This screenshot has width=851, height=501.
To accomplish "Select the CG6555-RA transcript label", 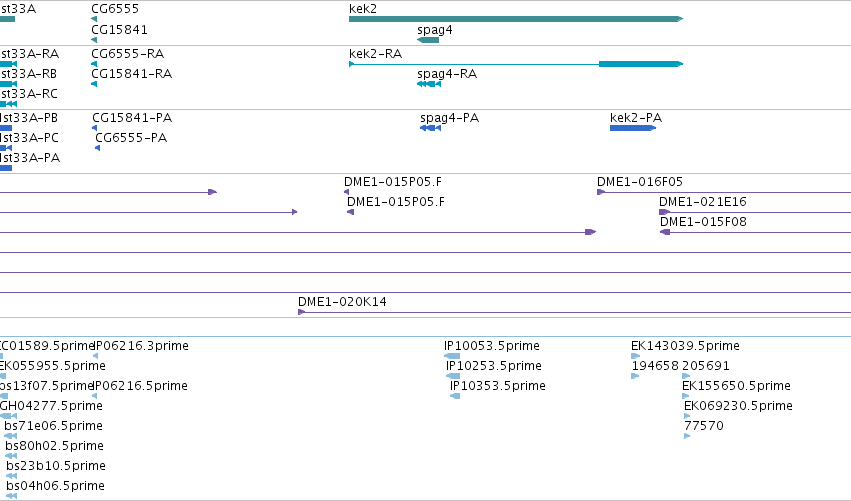I will pyautogui.click(x=128, y=54).
